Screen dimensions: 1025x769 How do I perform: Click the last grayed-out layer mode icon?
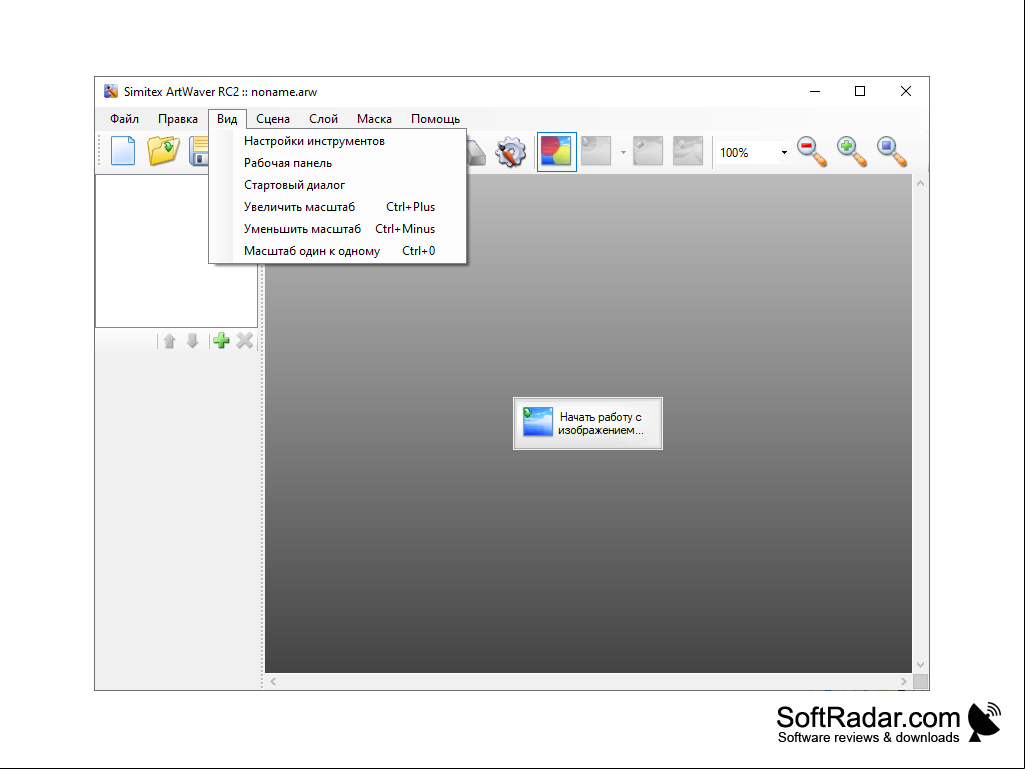point(688,151)
